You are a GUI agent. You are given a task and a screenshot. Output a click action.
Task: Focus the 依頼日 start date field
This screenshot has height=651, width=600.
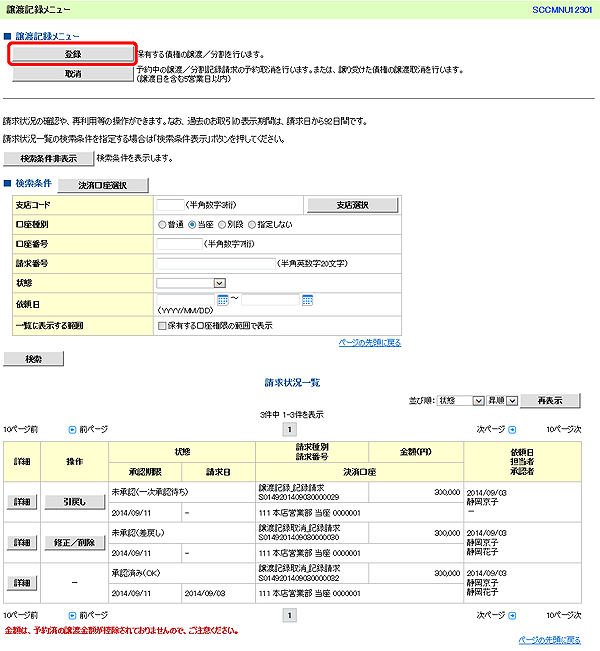pos(186,299)
